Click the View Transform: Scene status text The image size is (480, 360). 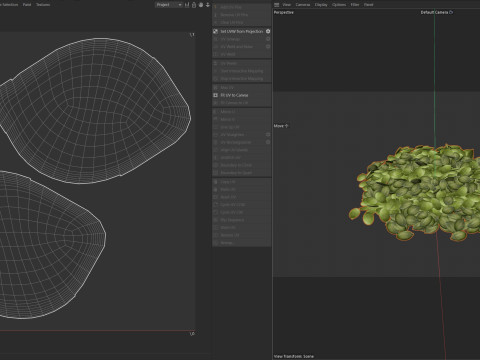click(294, 356)
